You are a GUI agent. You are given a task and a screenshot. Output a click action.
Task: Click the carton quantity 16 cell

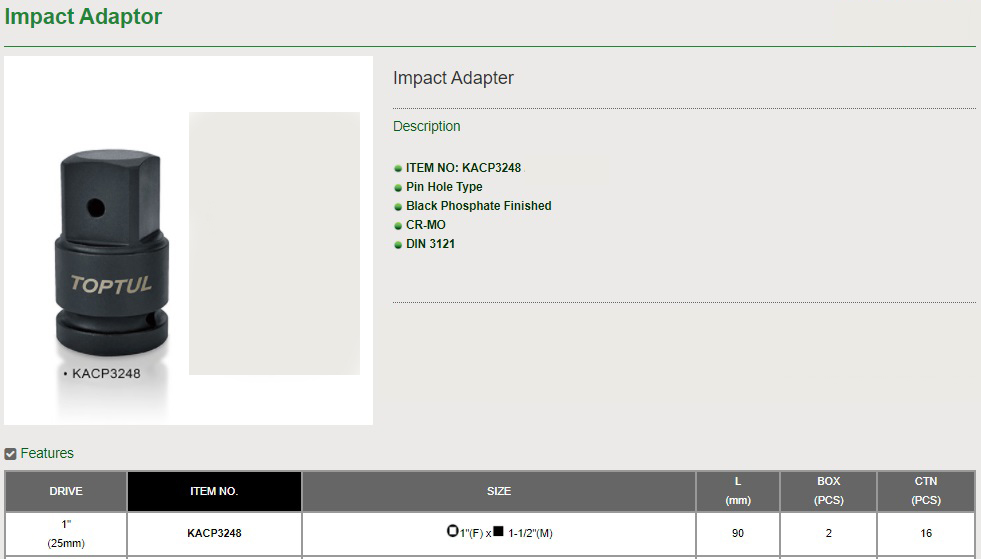tap(926, 533)
